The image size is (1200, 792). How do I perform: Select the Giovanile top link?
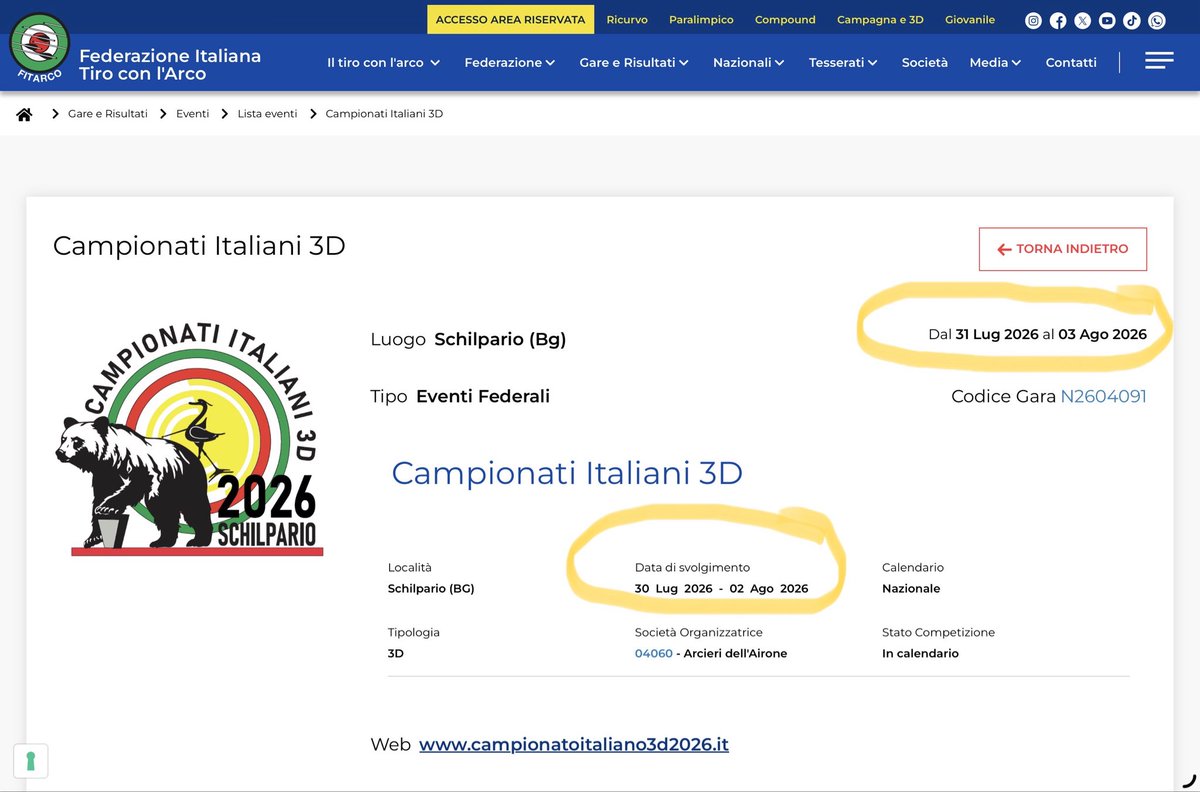970,20
